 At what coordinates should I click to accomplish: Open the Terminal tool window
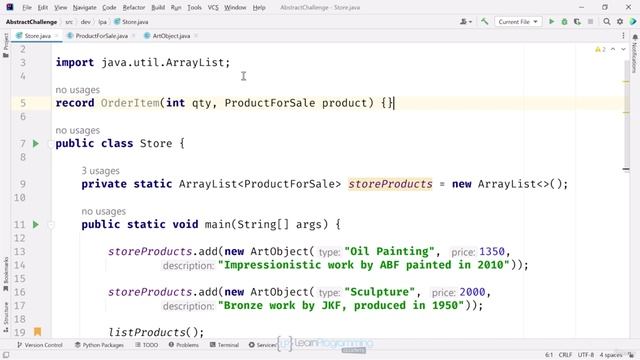click(x=224, y=345)
